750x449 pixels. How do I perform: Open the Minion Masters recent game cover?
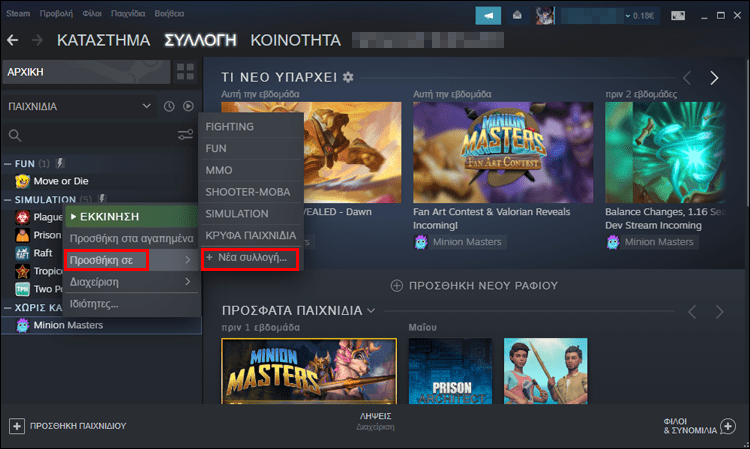309,371
